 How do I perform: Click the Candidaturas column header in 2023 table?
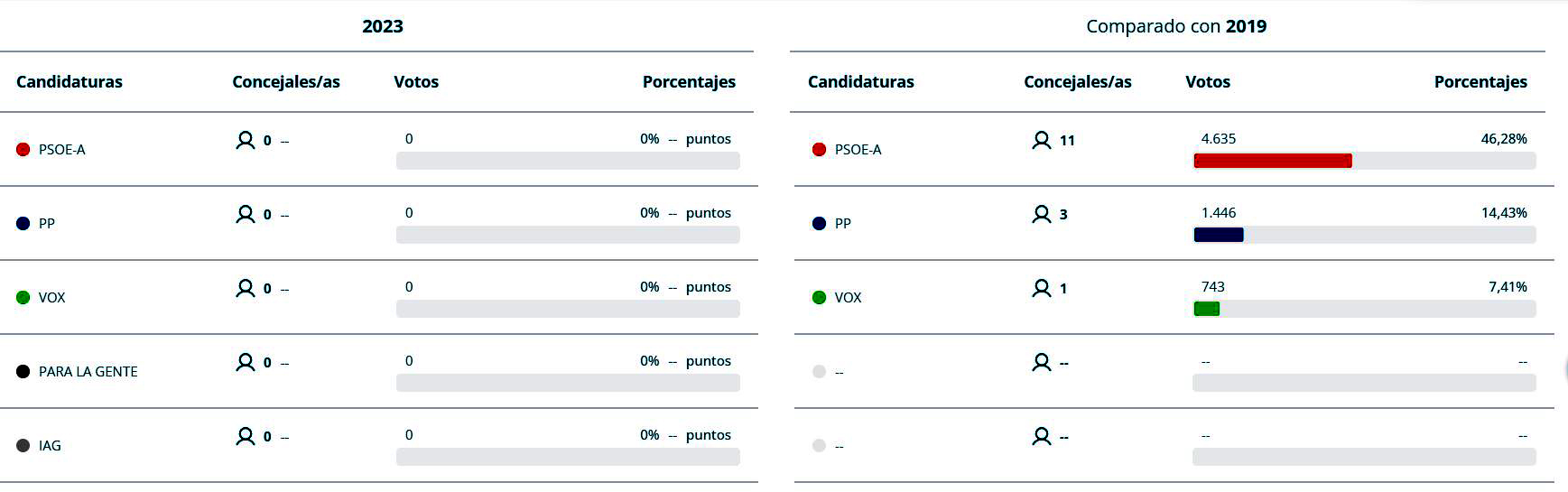[x=70, y=82]
